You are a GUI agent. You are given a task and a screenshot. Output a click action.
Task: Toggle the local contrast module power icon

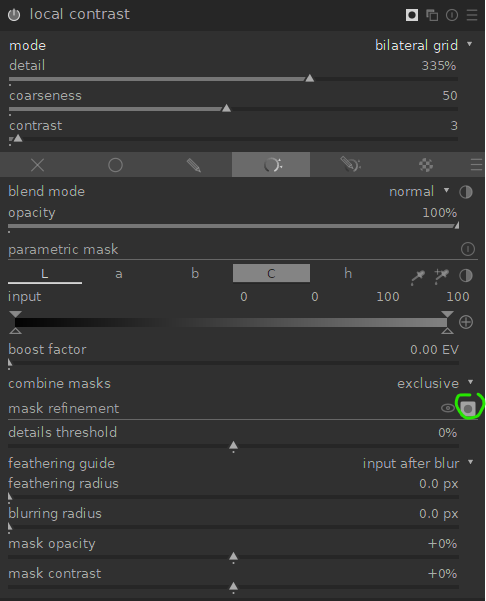(x=14, y=15)
